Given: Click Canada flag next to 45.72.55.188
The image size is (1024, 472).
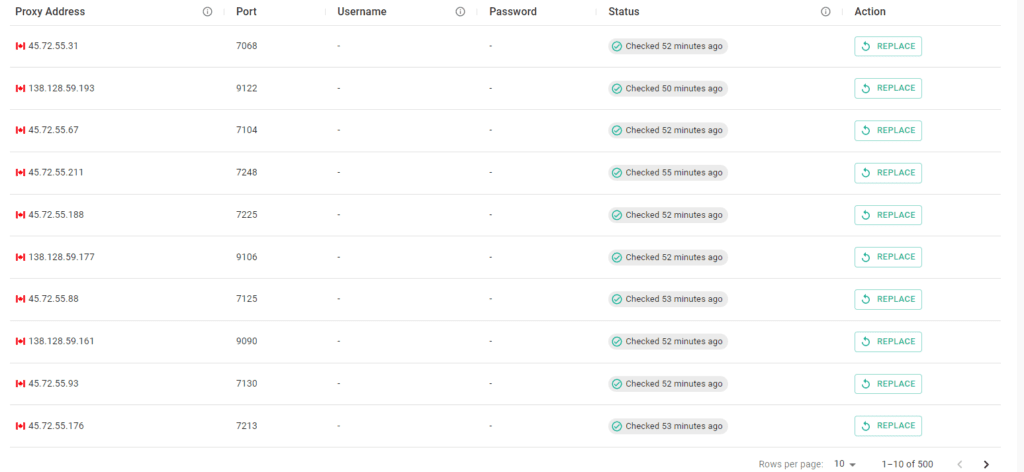Looking at the screenshot, I should (20, 215).
